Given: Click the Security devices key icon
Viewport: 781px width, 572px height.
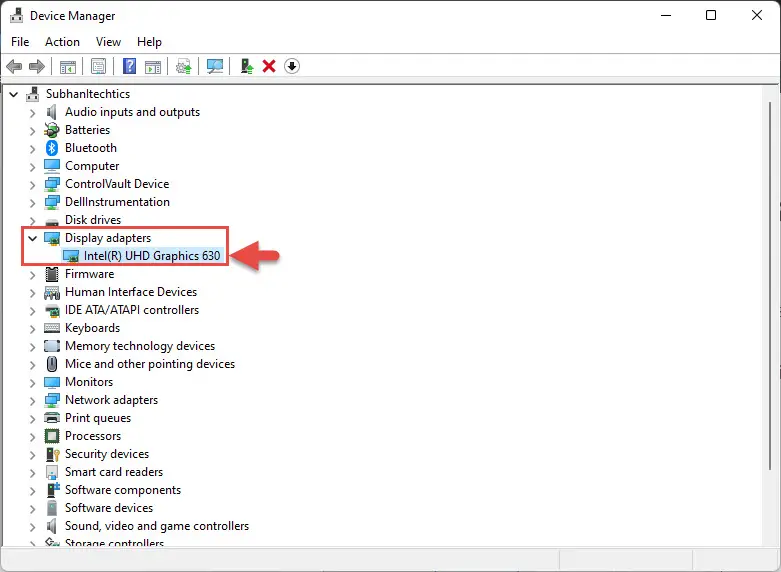Looking at the screenshot, I should [x=52, y=454].
